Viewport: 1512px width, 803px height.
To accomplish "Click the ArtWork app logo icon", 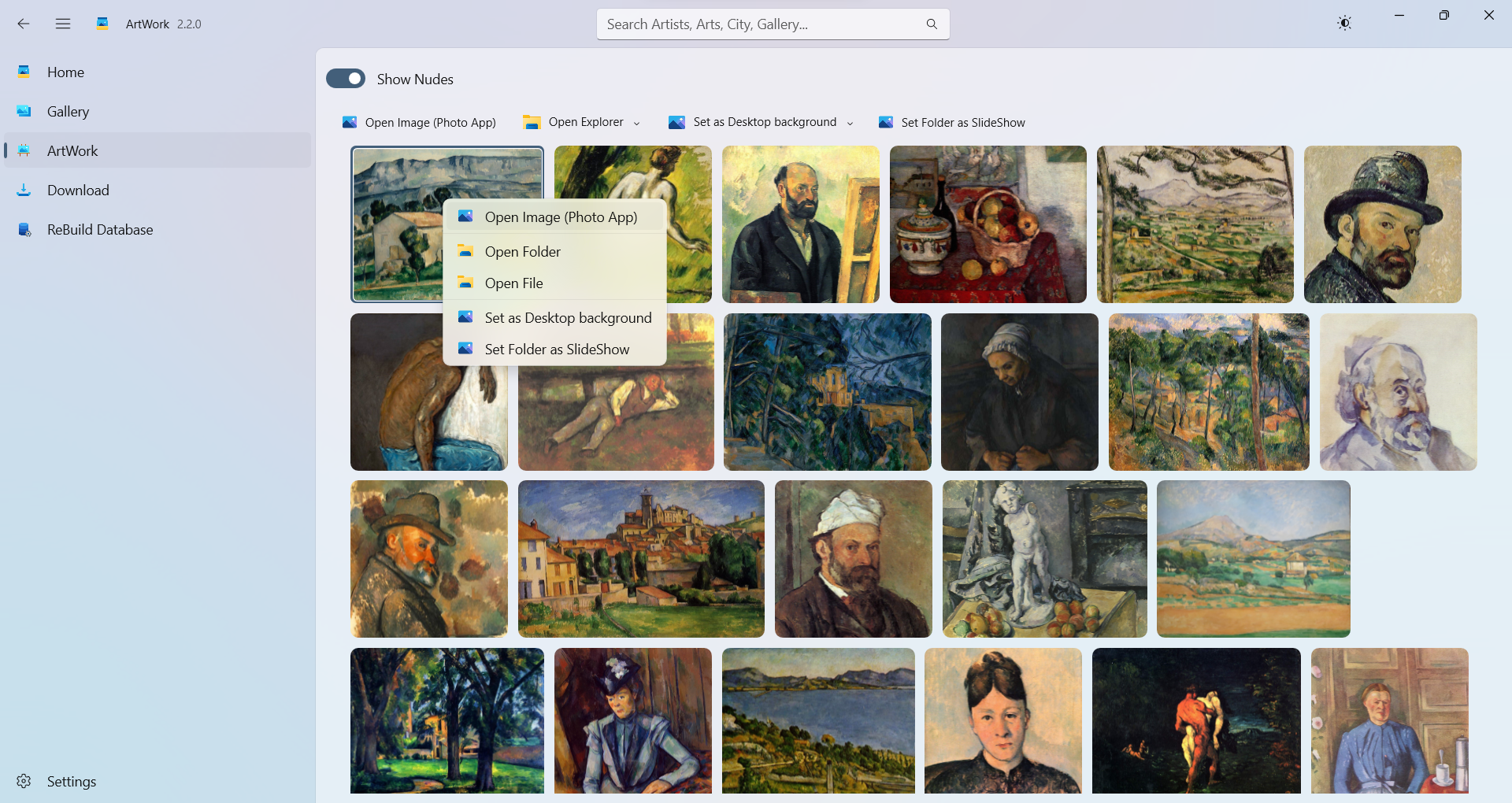I will pyautogui.click(x=102, y=24).
